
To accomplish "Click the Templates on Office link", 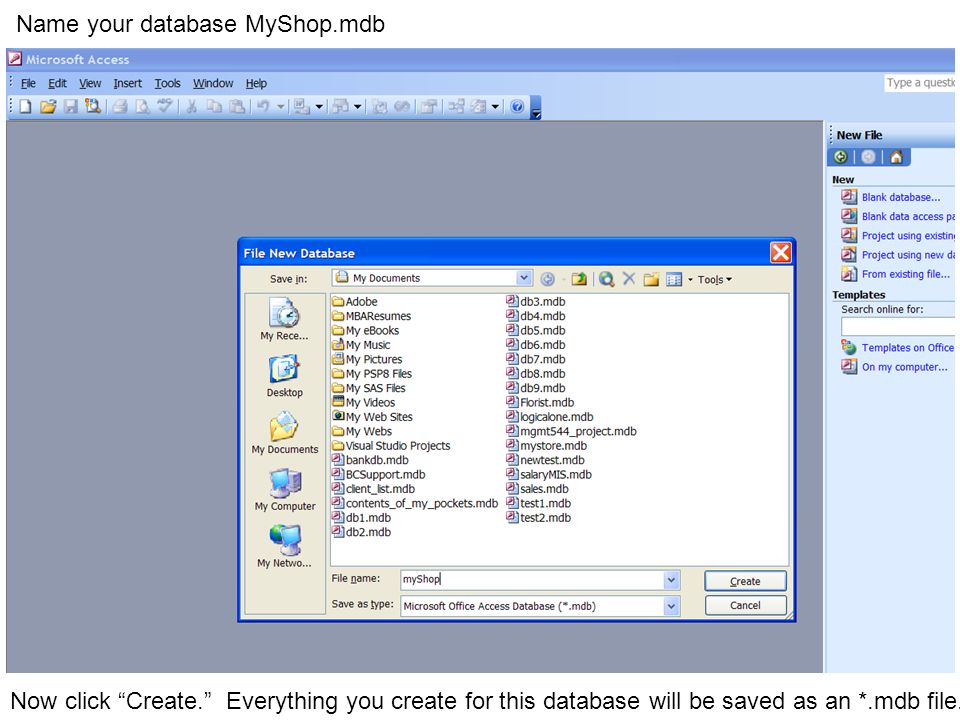I will [x=898, y=348].
